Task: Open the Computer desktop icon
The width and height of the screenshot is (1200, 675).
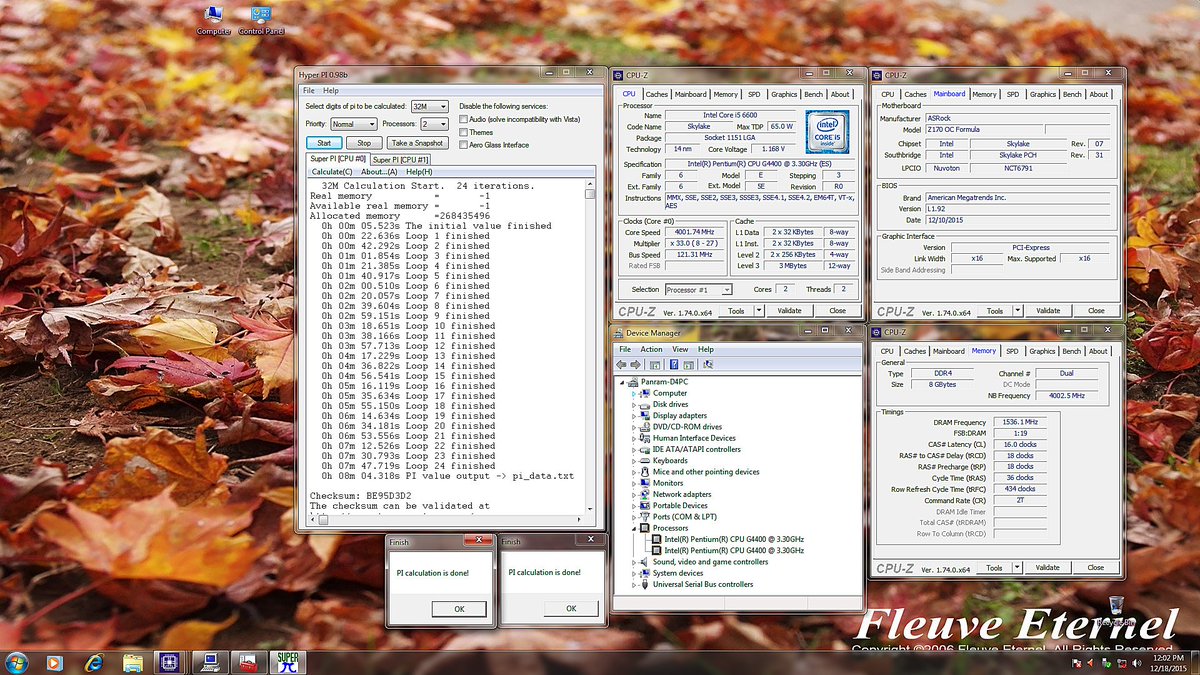Action: pos(214,20)
